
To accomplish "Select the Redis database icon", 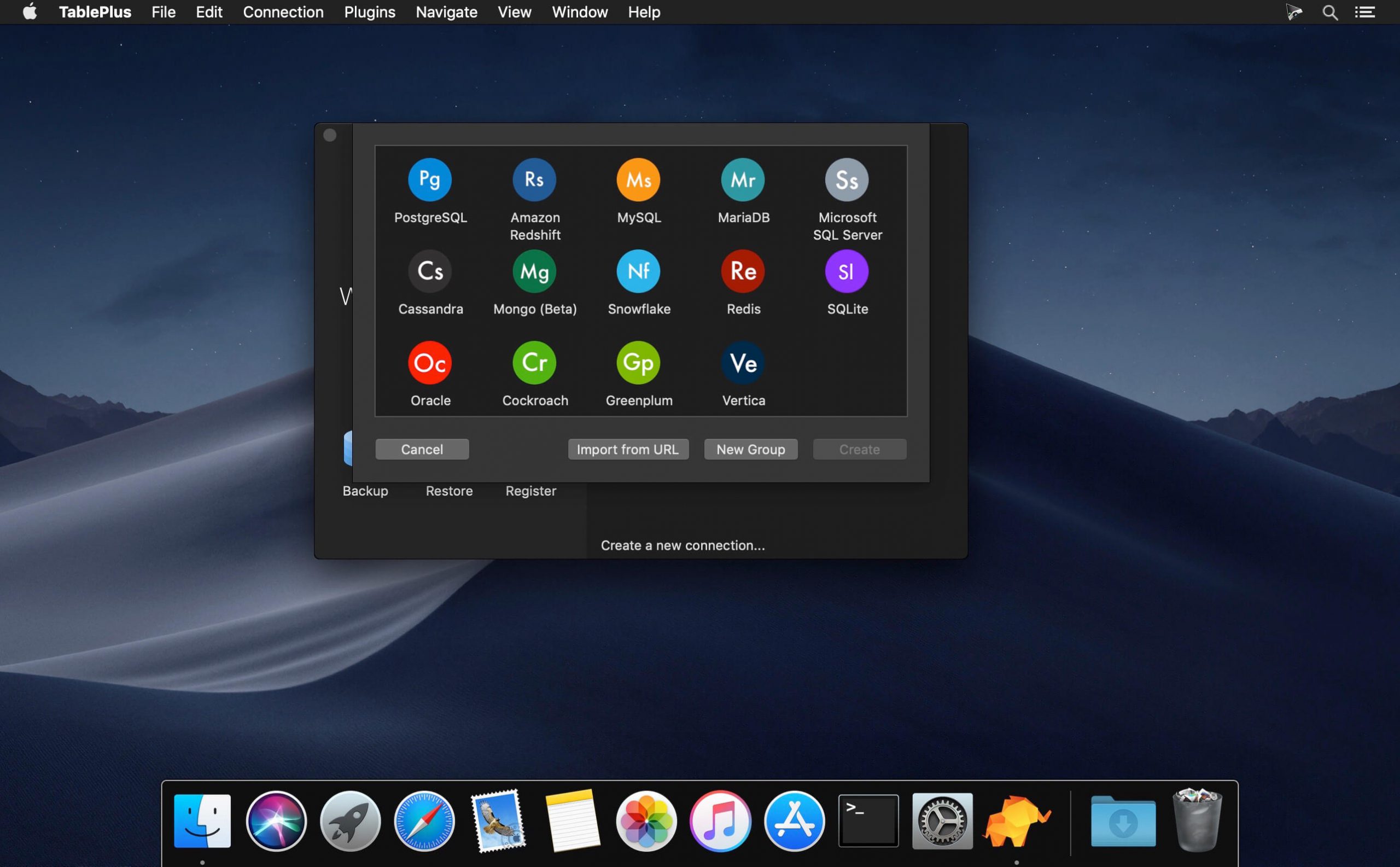I will [743, 271].
